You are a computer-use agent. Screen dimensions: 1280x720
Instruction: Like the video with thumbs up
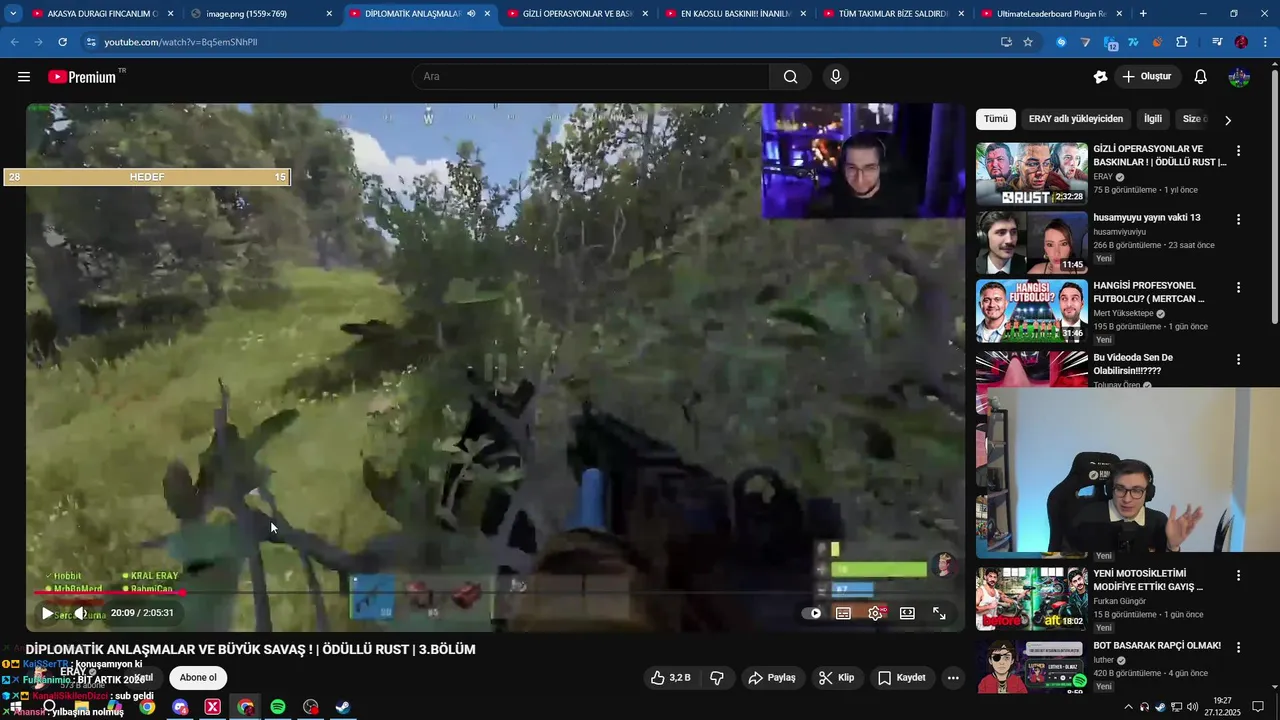tap(670, 678)
